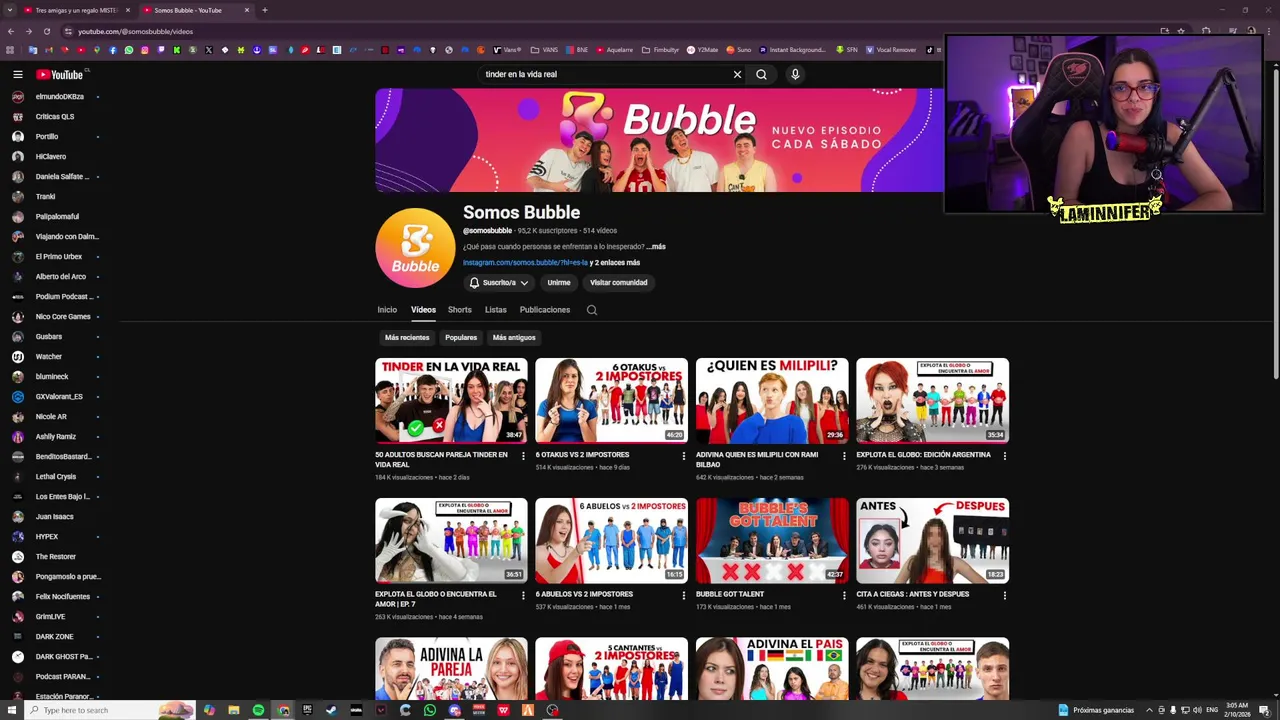Play ¿Quien es Milipili? thumbnail
Viewport: 1280px width, 720px height.
[772, 400]
